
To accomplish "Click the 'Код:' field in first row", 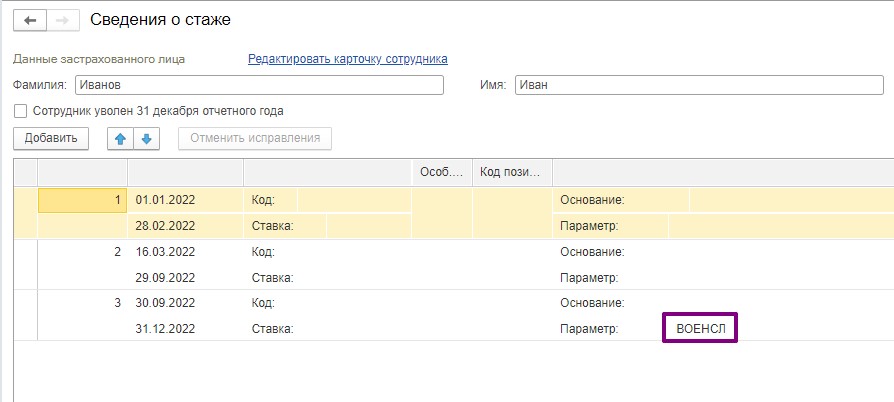I will (x=354, y=200).
